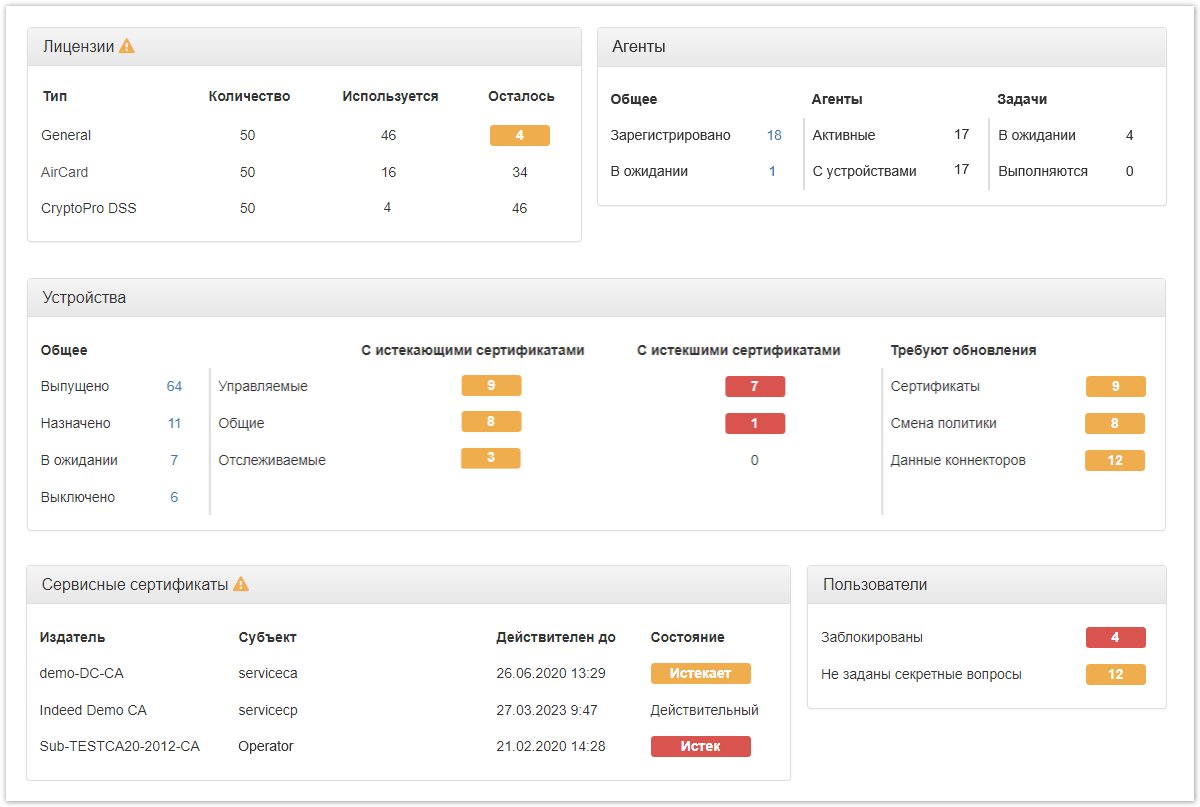Click the Управляемые expiring certificates badge
The image size is (1200, 807).
491,385
